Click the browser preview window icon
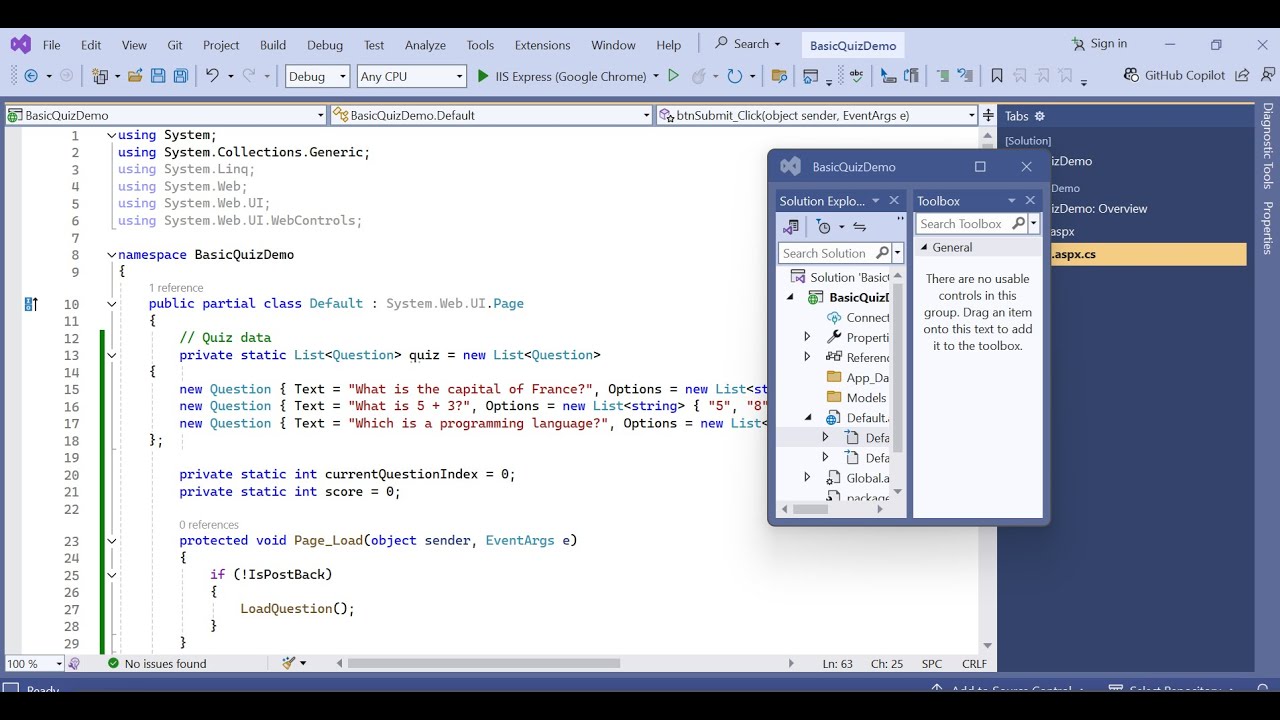The height and width of the screenshot is (720, 1280). click(x=810, y=76)
